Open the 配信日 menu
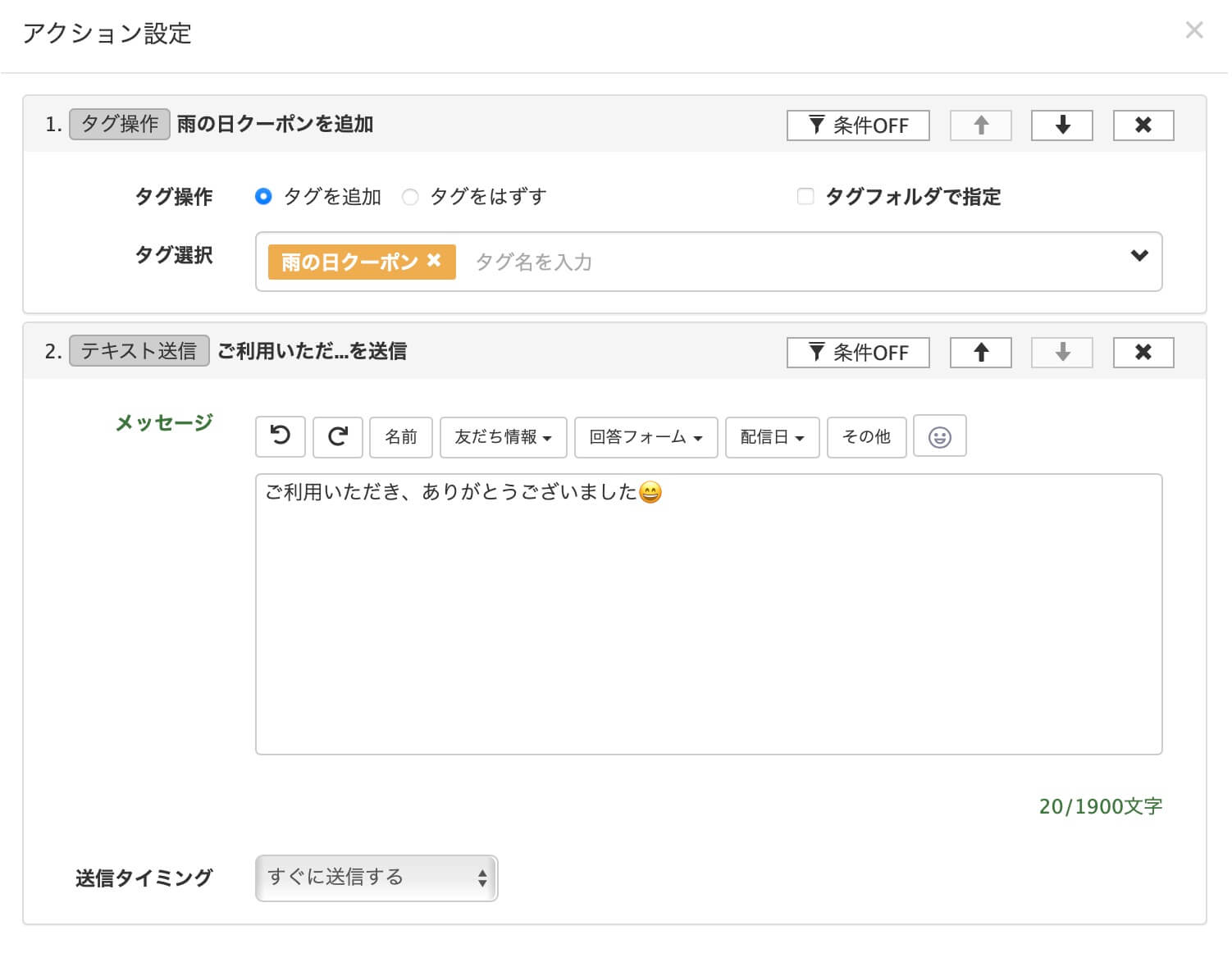Screen dimensions: 1232x953 coord(772,437)
